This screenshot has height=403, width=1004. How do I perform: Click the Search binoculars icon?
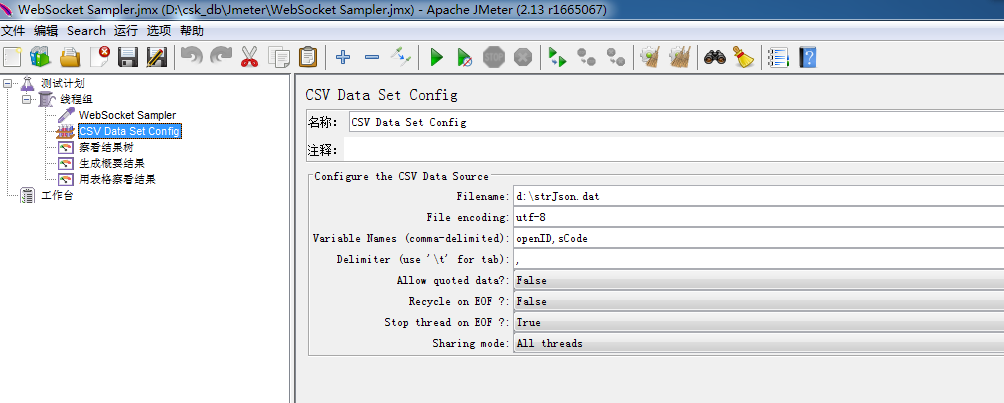tap(715, 57)
